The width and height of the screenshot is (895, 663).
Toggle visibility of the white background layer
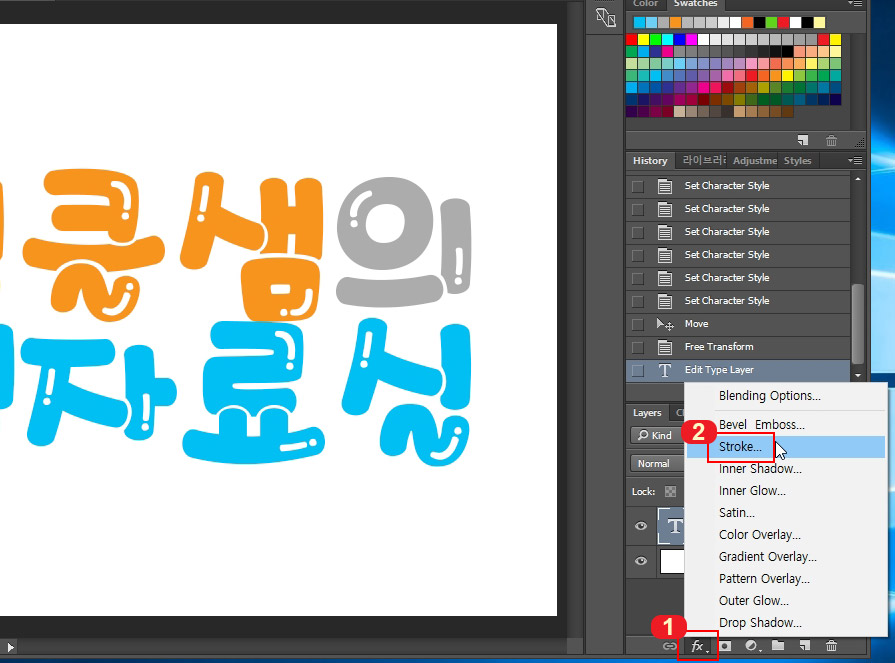pyautogui.click(x=641, y=561)
